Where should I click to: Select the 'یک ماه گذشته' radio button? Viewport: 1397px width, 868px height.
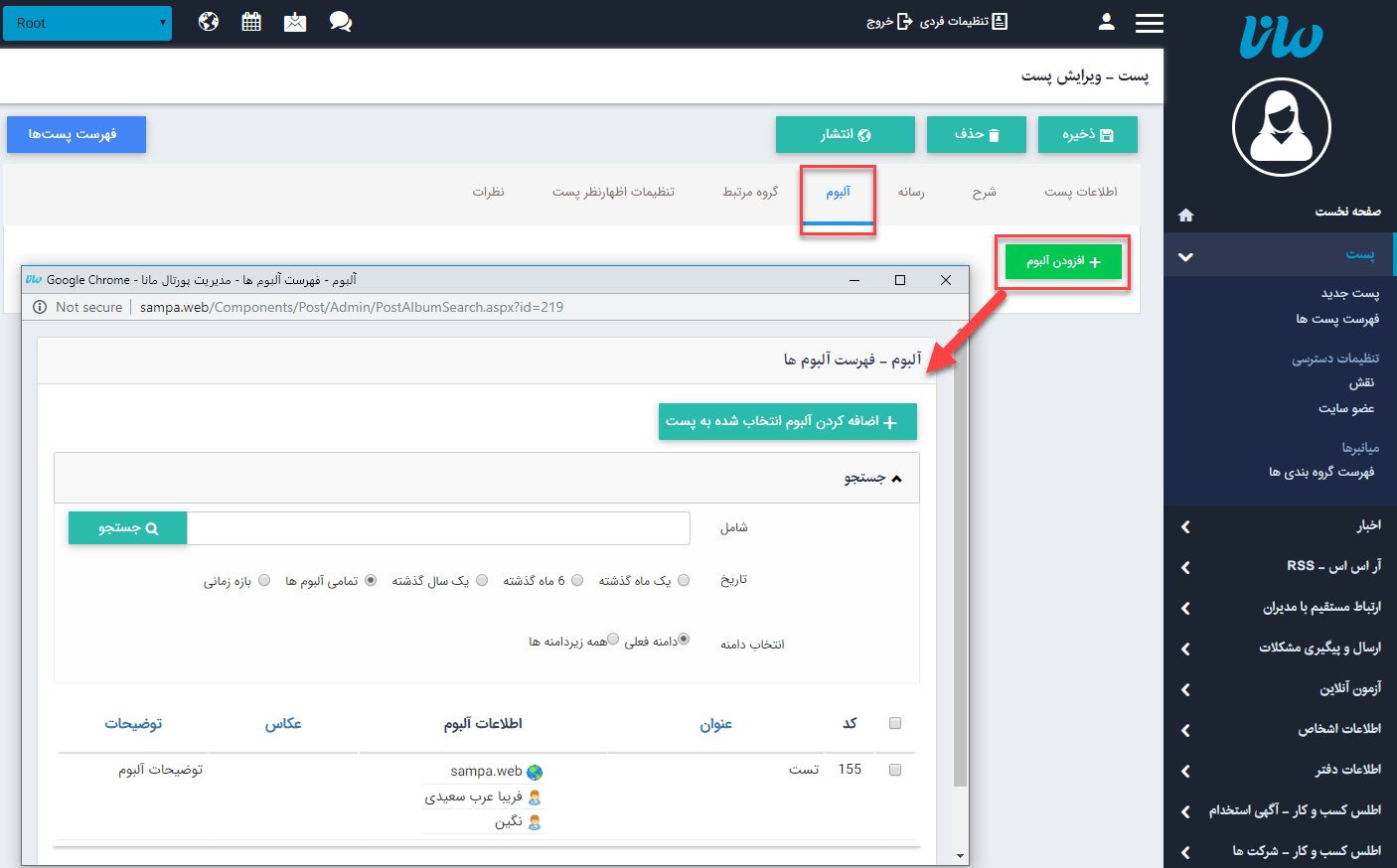tap(684, 581)
